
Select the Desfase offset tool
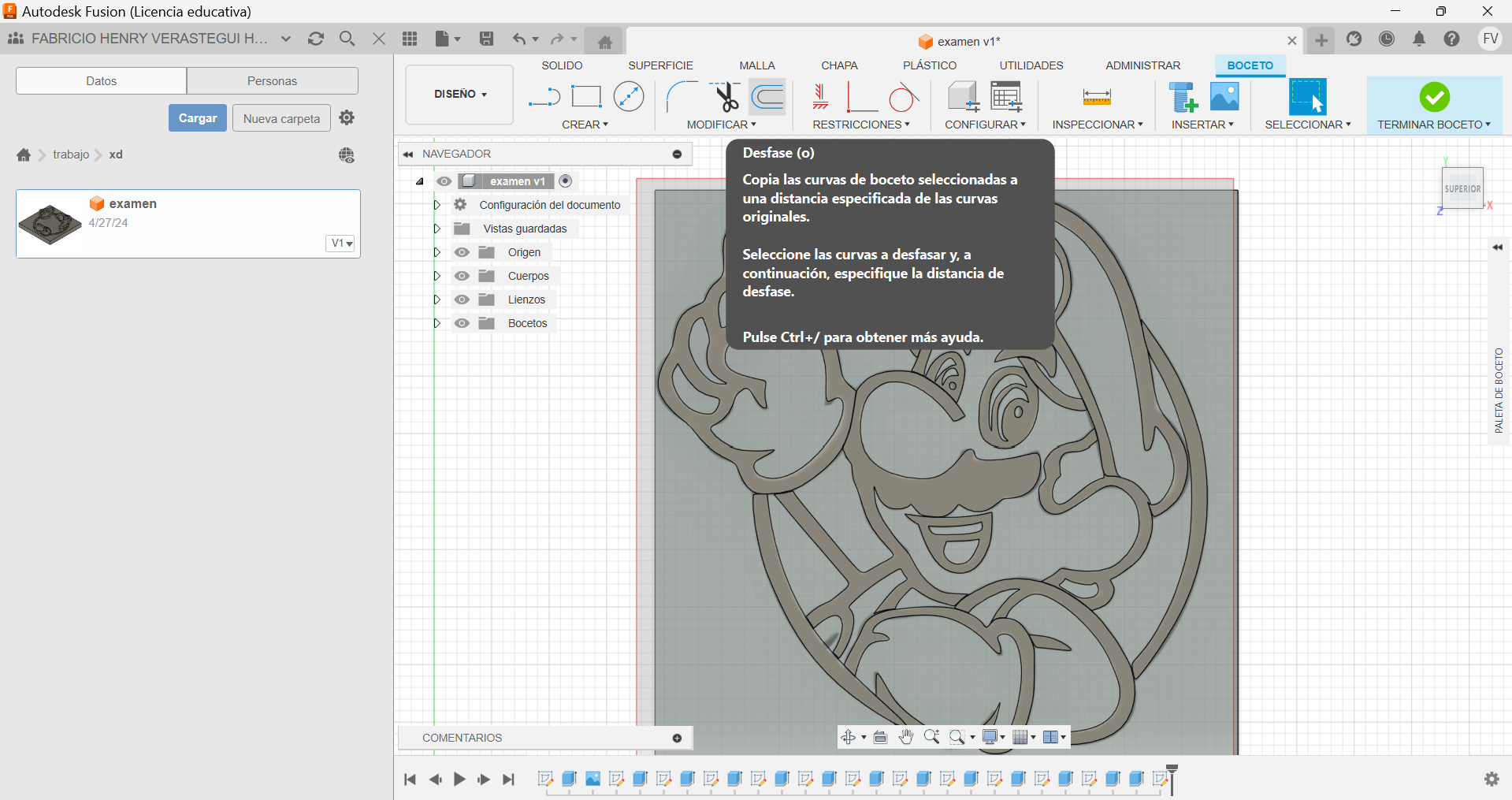pos(767,97)
